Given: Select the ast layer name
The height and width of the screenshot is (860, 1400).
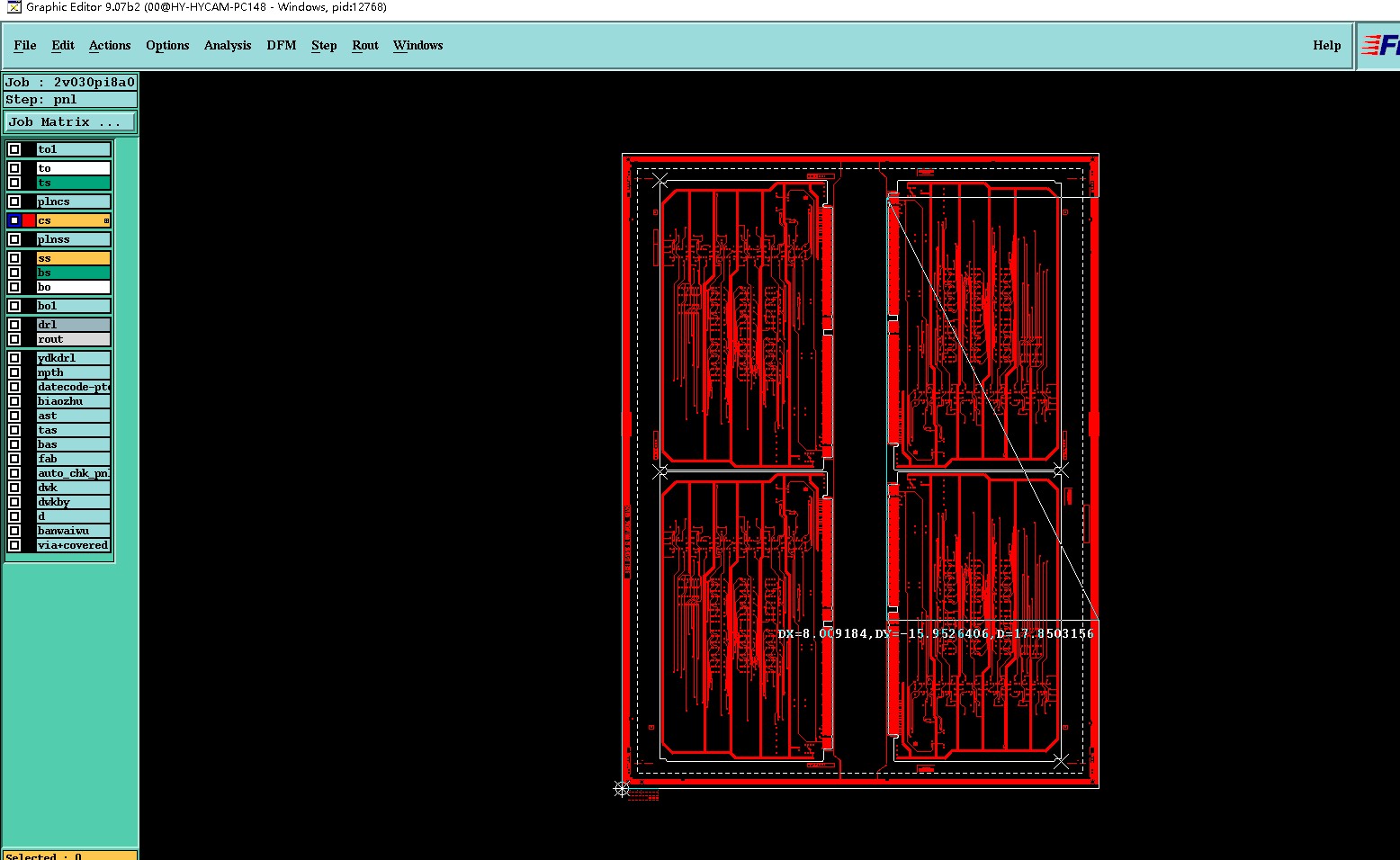Looking at the screenshot, I should point(73,416).
